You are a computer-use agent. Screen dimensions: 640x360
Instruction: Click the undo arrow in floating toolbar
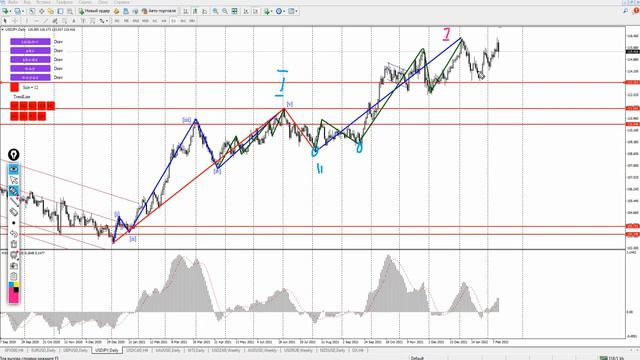[x=14, y=233]
